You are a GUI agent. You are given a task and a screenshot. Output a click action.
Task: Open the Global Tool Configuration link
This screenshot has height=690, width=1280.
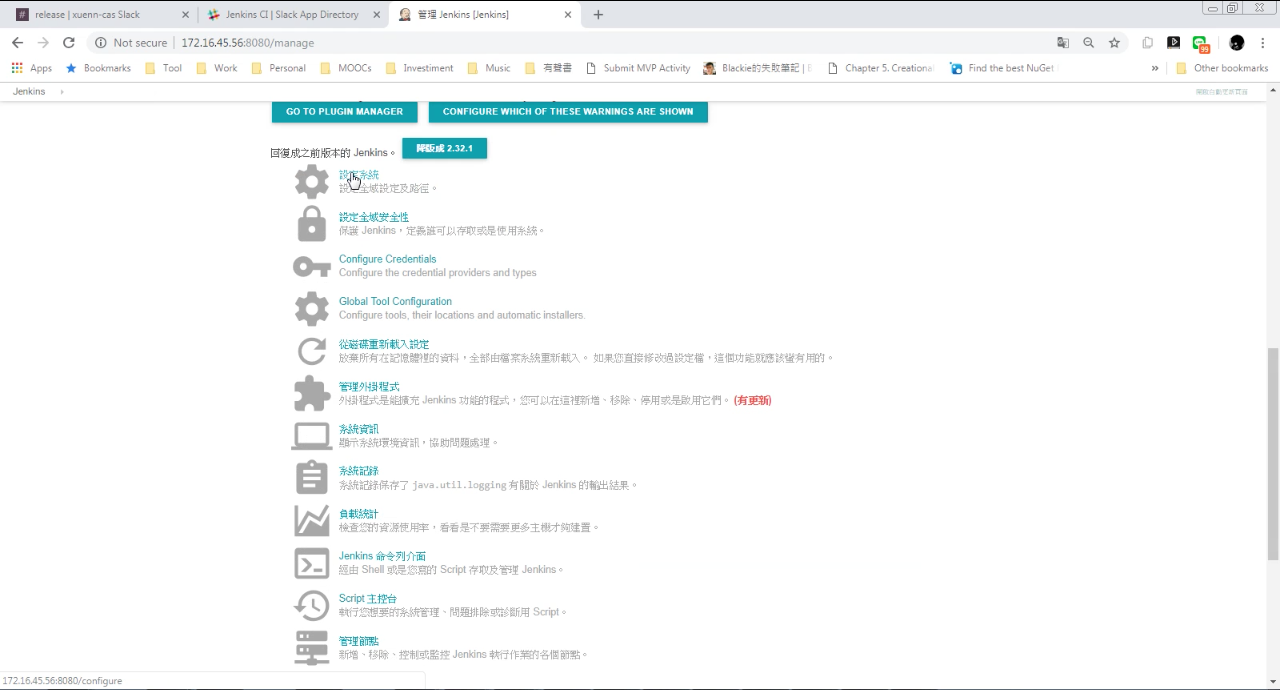[x=395, y=301]
